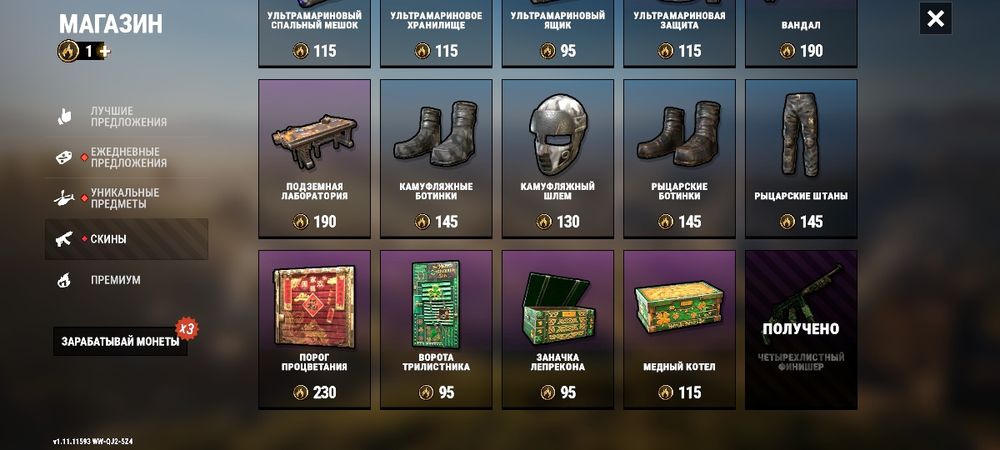Close the shop with the X button
This screenshot has width=1000, height=450.
point(936,18)
